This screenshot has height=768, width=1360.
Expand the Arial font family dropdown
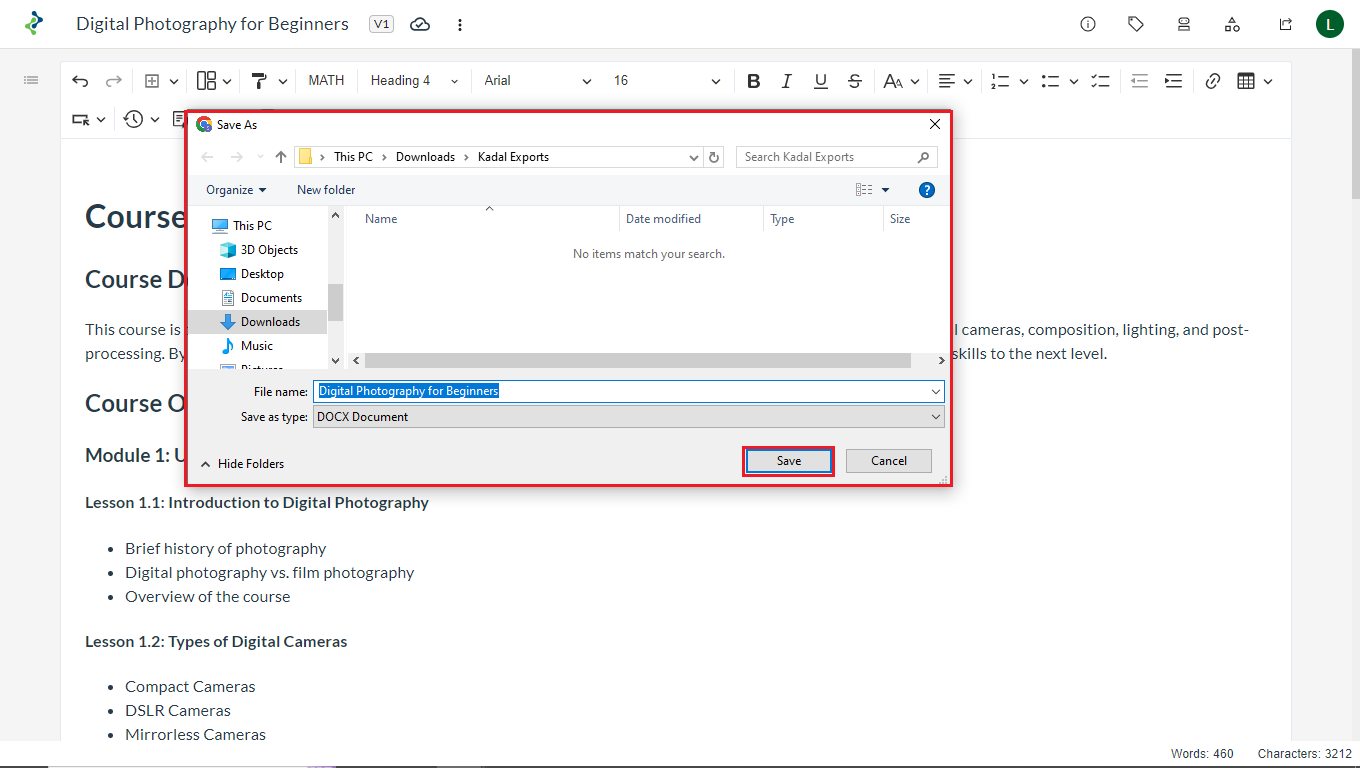click(x=537, y=81)
